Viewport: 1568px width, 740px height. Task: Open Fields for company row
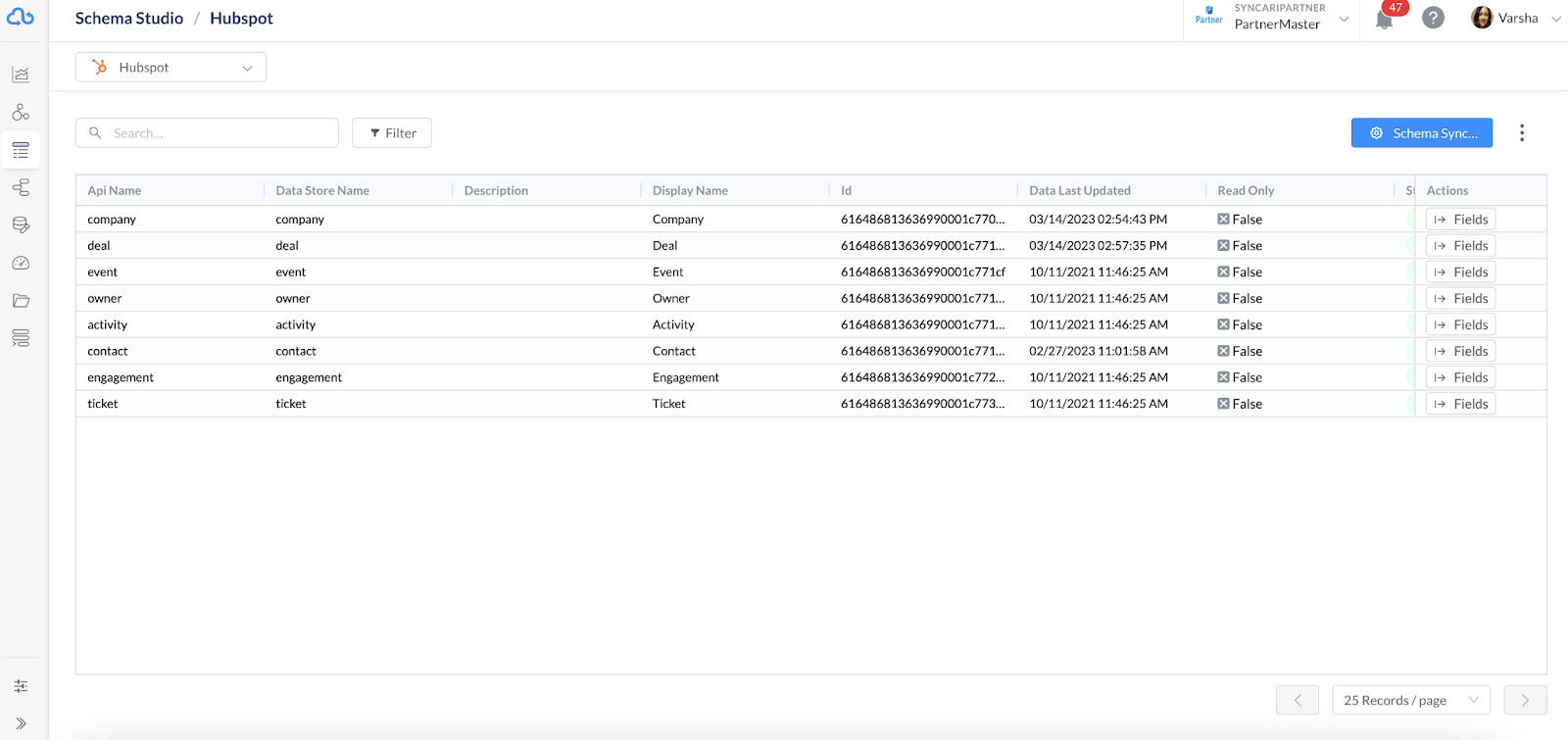click(1460, 220)
